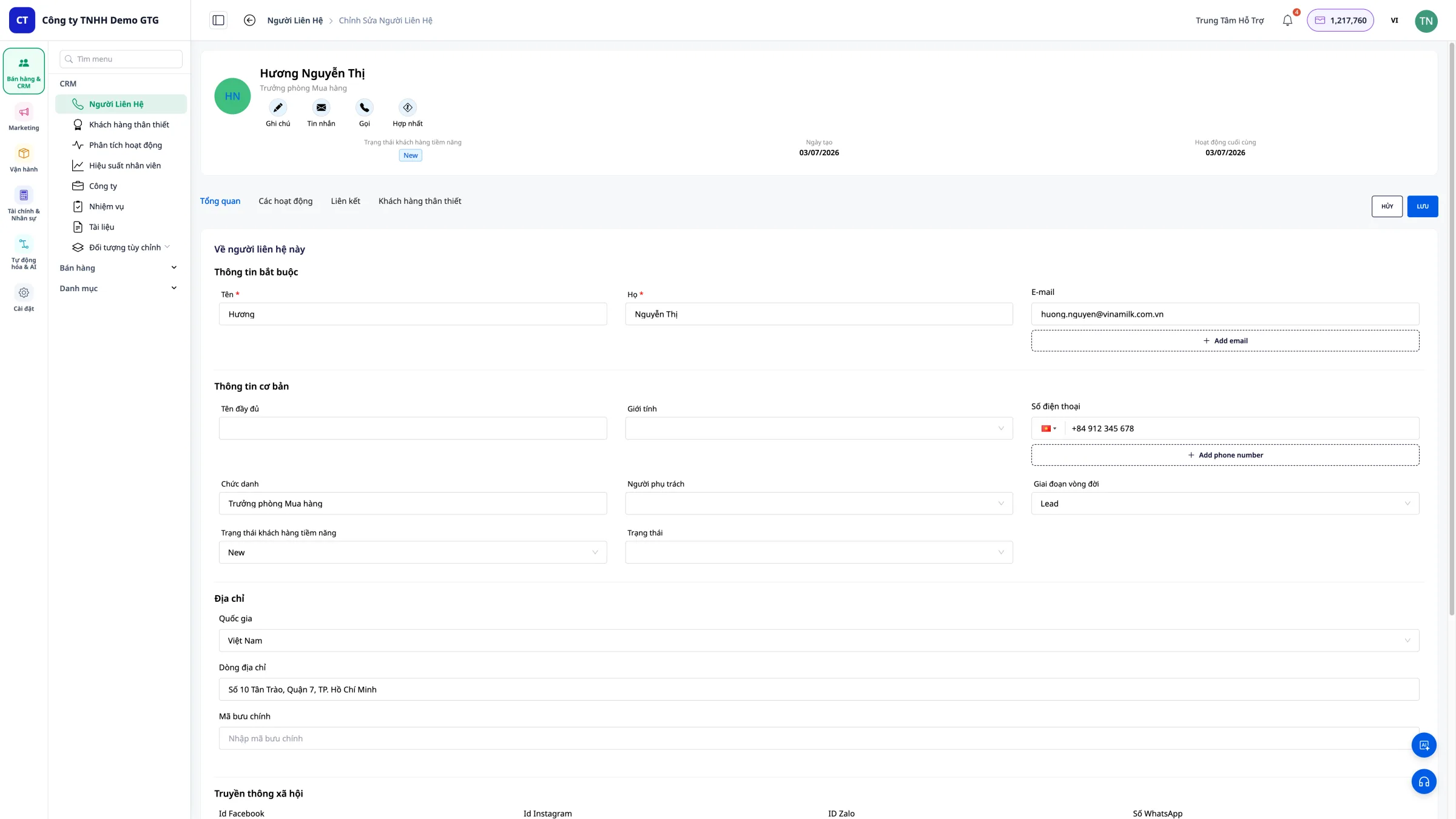The height and width of the screenshot is (819, 1456).
Task: Open the notifications bell
Action: [x=1287, y=20]
